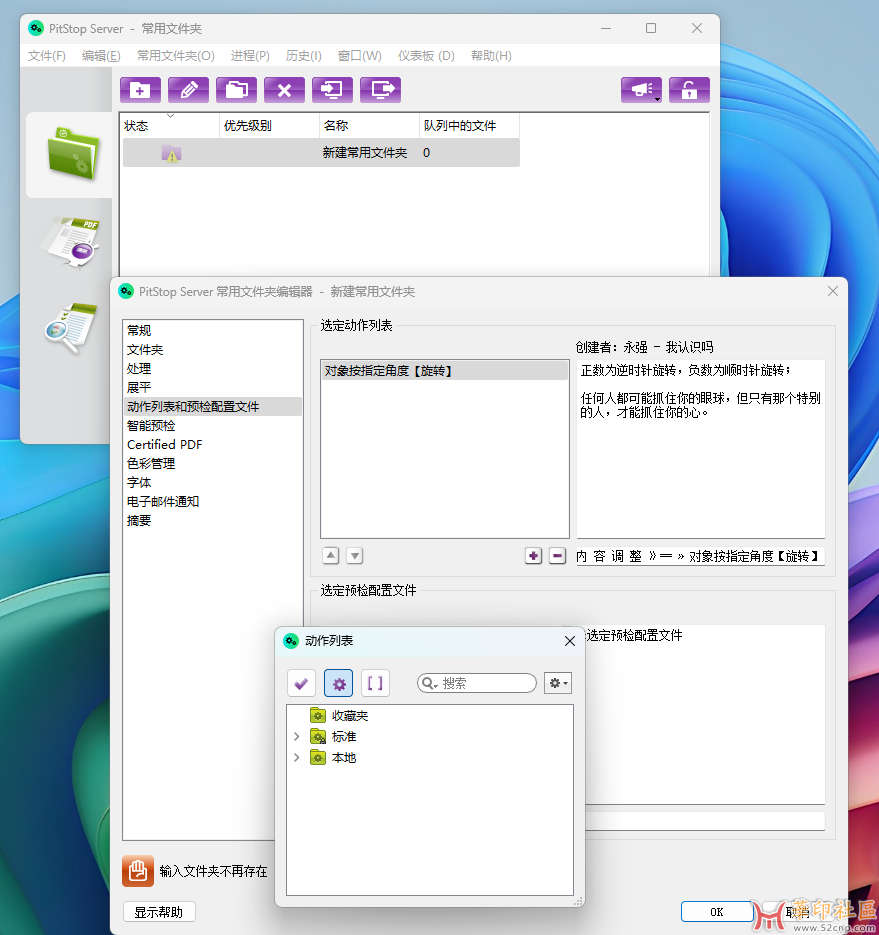Click the 显示帮助 button
This screenshot has width=879, height=935.
tap(159, 912)
